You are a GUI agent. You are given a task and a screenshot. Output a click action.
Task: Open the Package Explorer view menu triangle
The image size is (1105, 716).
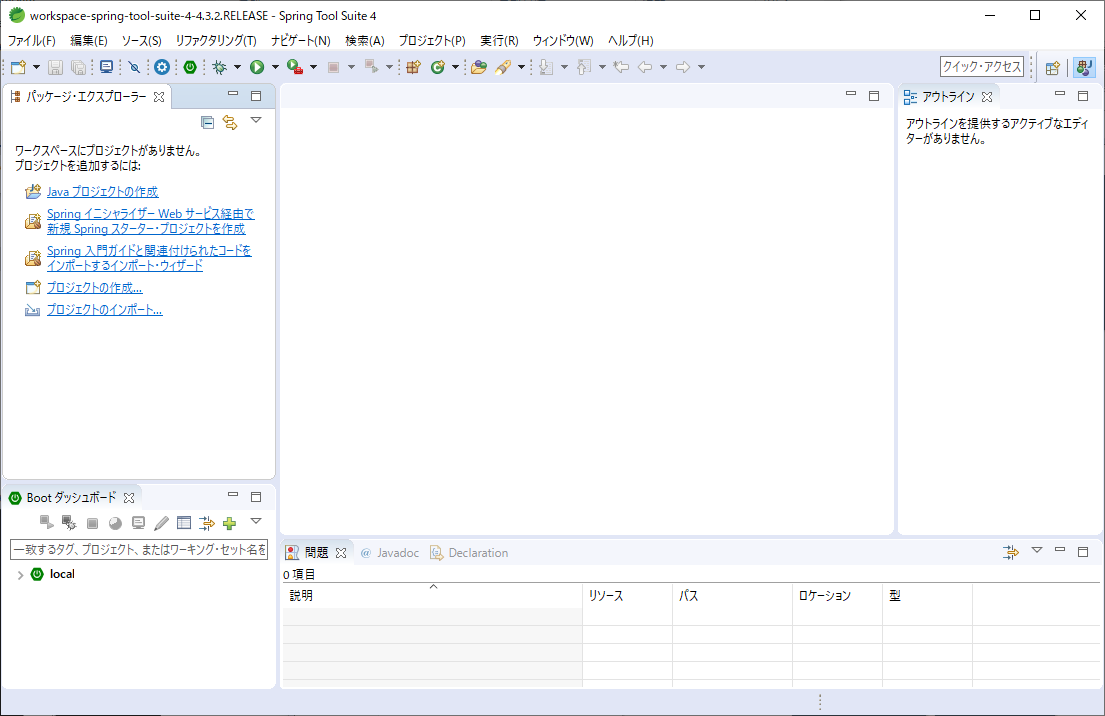coord(257,121)
